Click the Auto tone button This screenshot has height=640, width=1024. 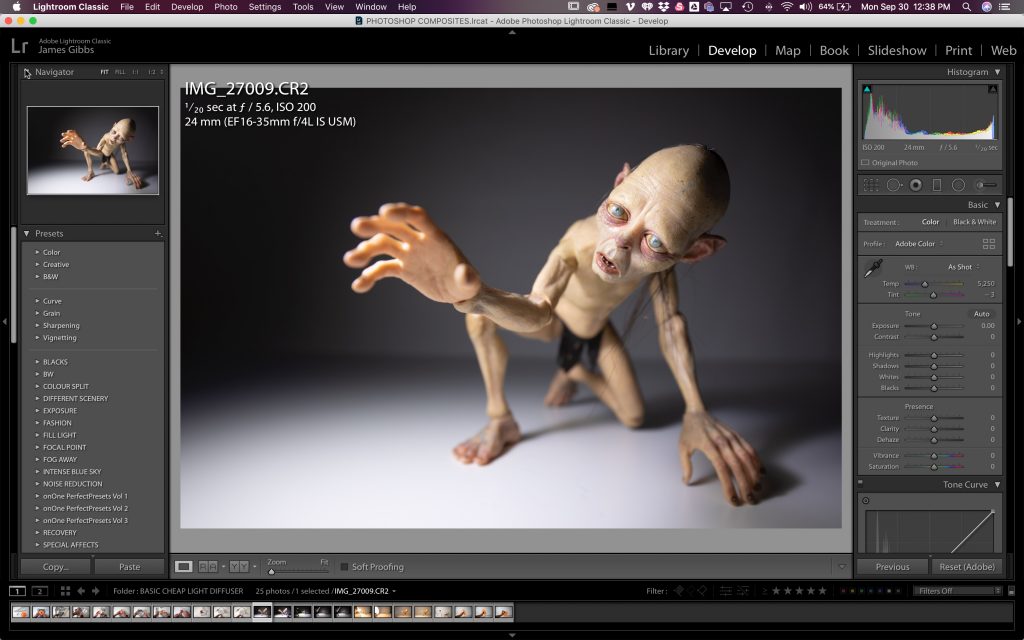[981, 314]
